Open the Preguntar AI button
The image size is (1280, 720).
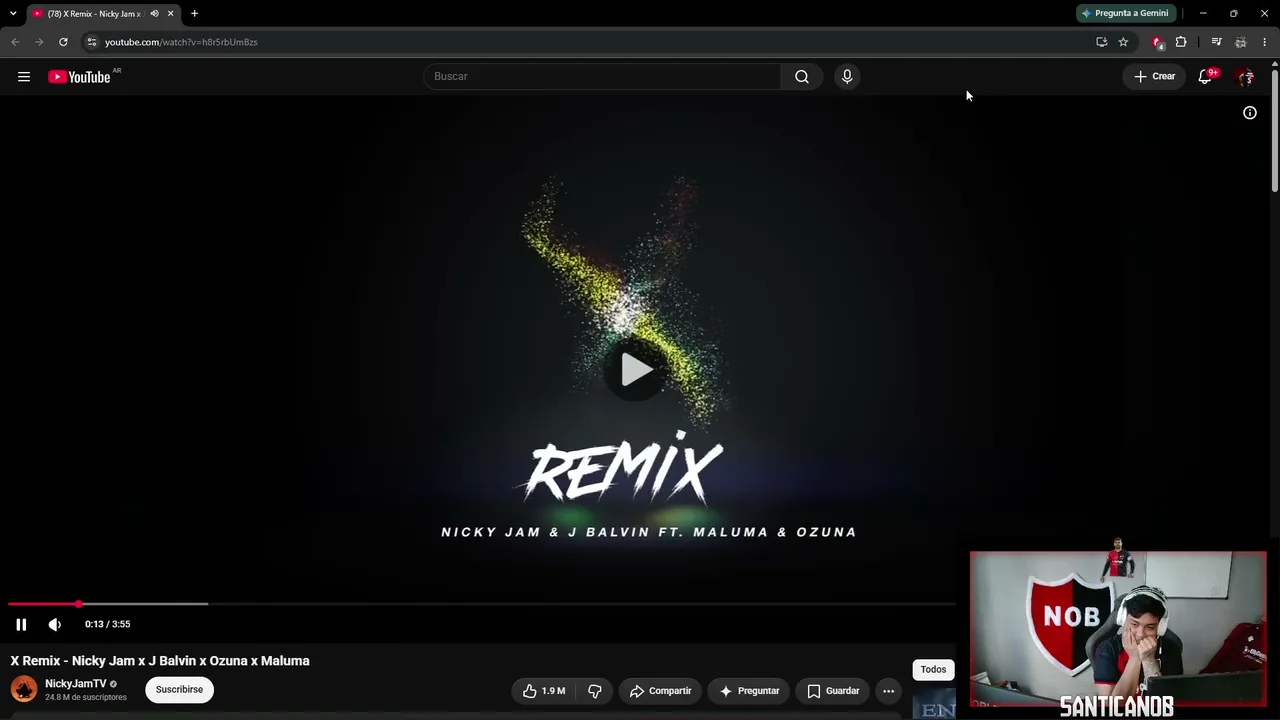[749, 691]
